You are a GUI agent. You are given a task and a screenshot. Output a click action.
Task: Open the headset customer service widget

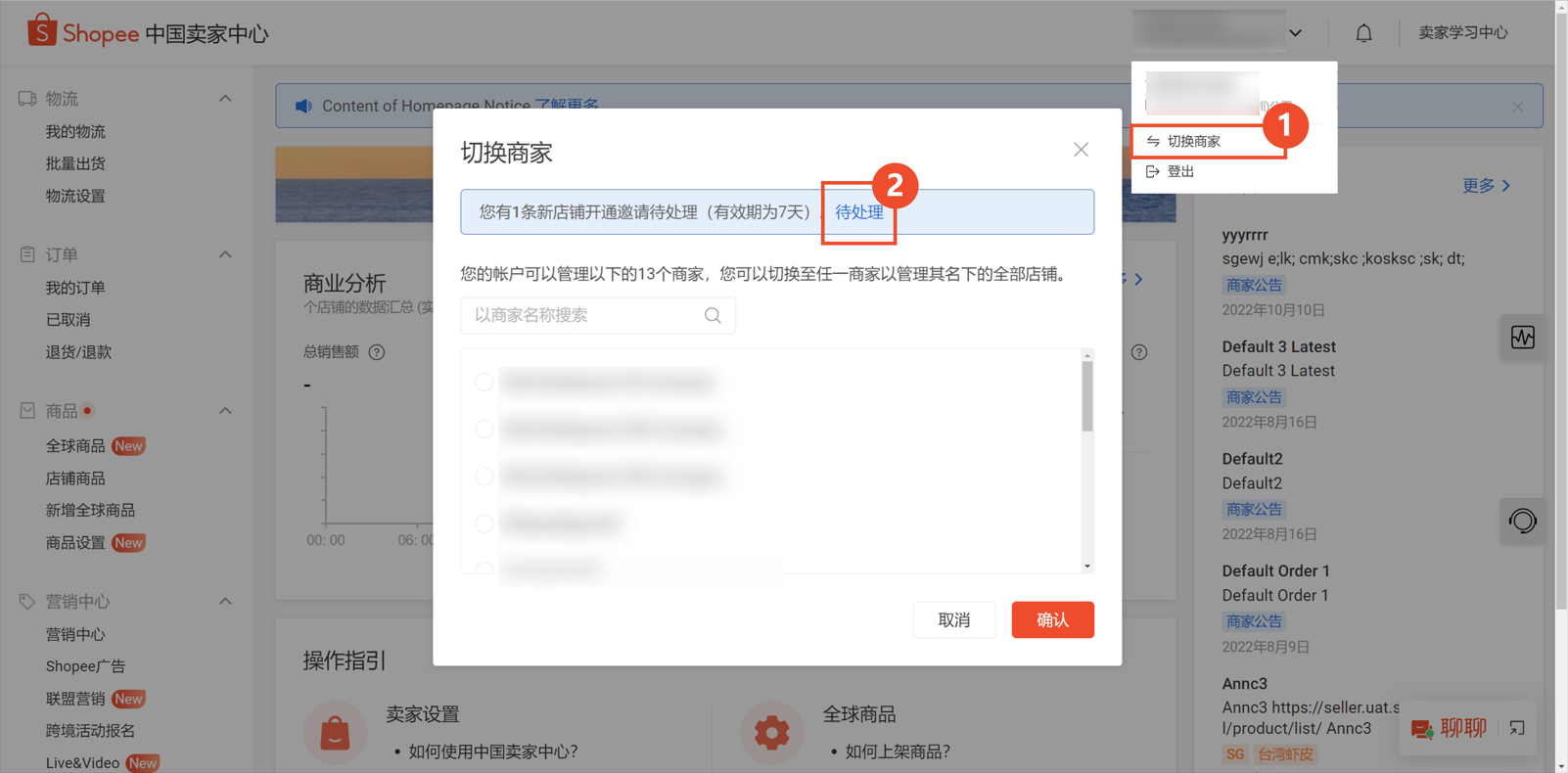point(1523,521)
